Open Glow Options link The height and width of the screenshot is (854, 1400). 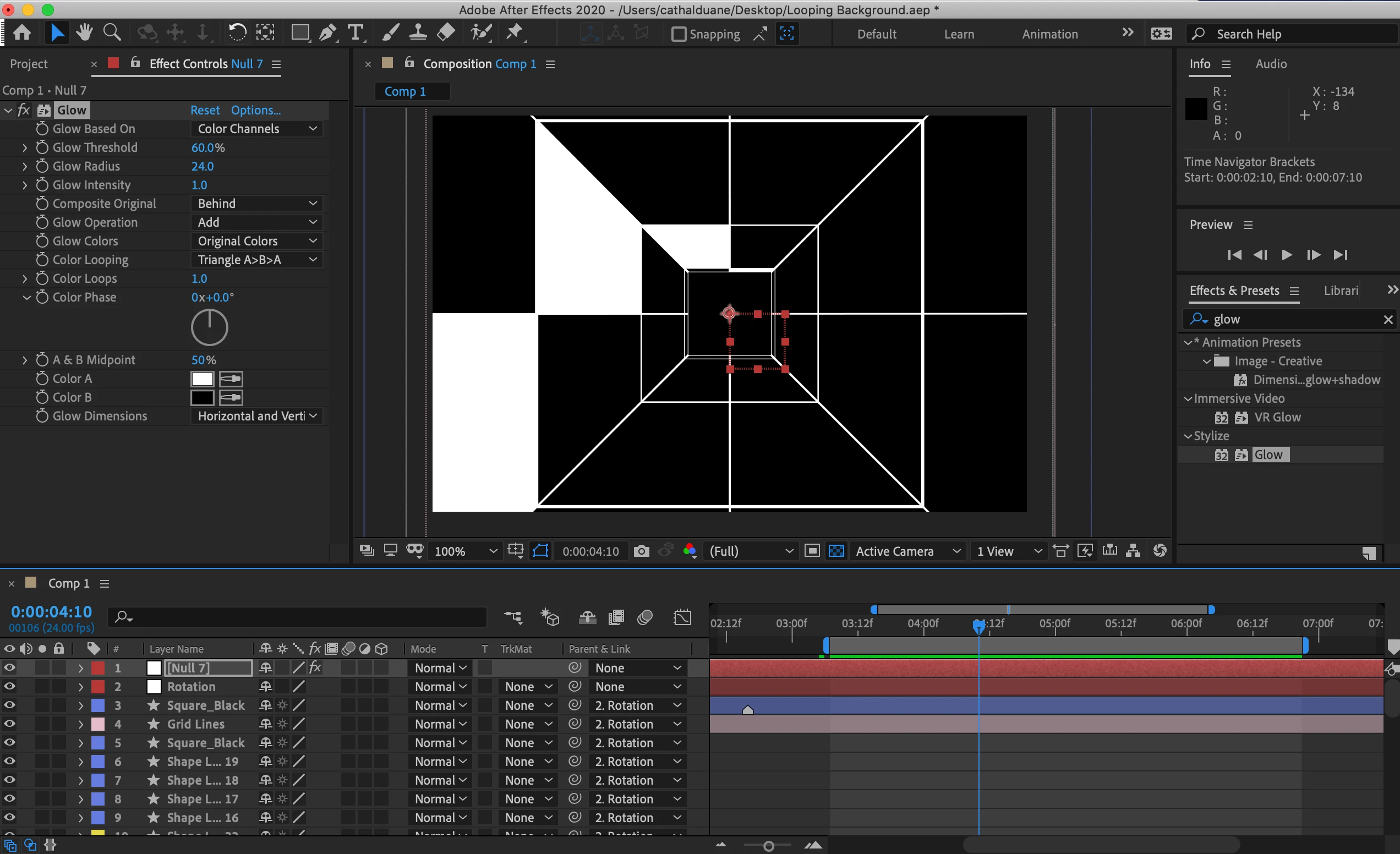tap(256, 110)
